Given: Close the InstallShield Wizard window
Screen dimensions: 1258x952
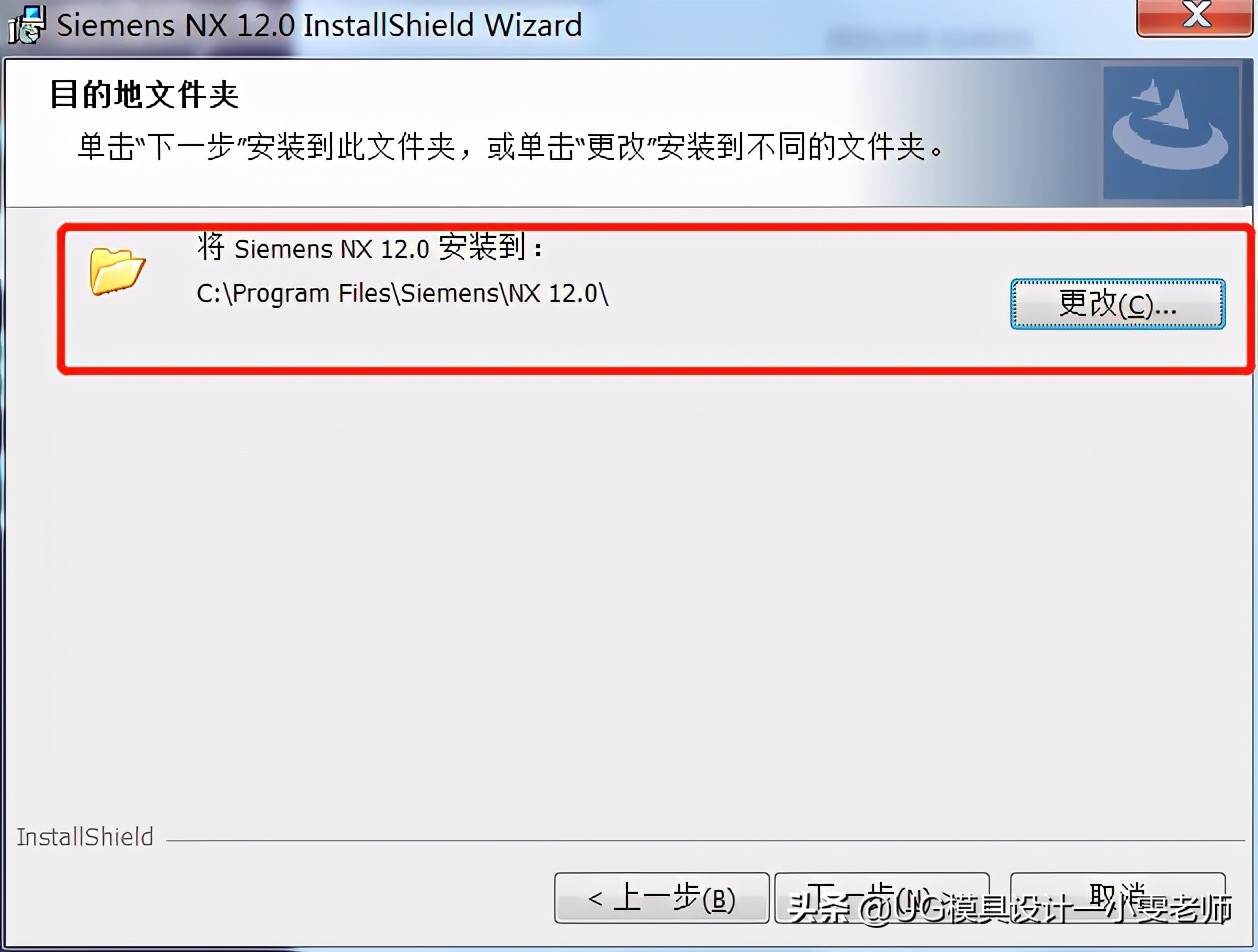Looking at the screenshot, I should coord(1196,17).
